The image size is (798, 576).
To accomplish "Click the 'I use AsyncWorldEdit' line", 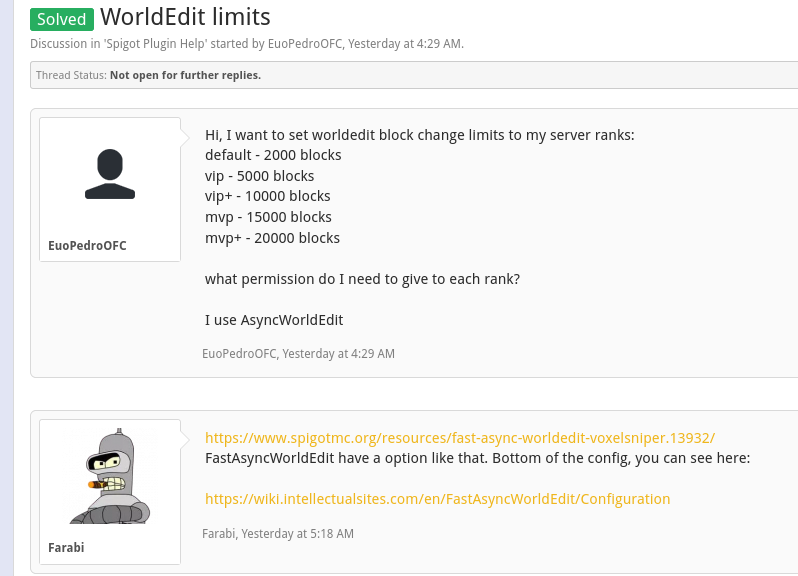I will (x=274, y=320).
